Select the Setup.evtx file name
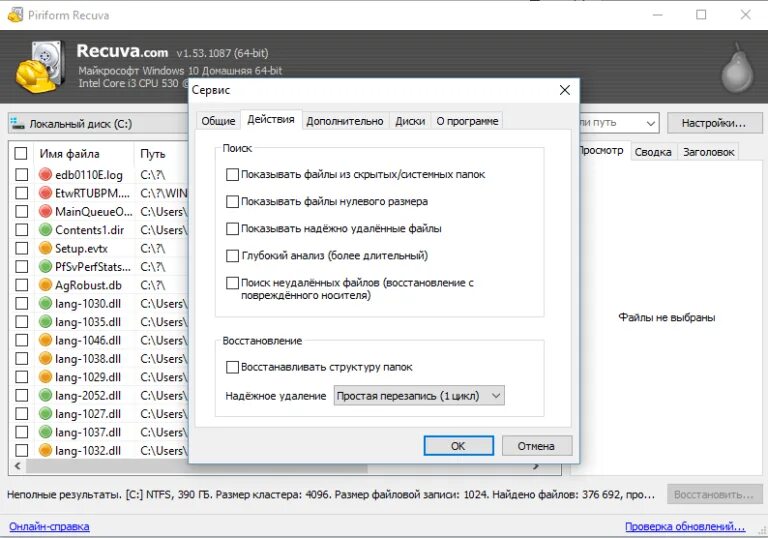This screenshot has height=538, width=768. tap(81, 248)
